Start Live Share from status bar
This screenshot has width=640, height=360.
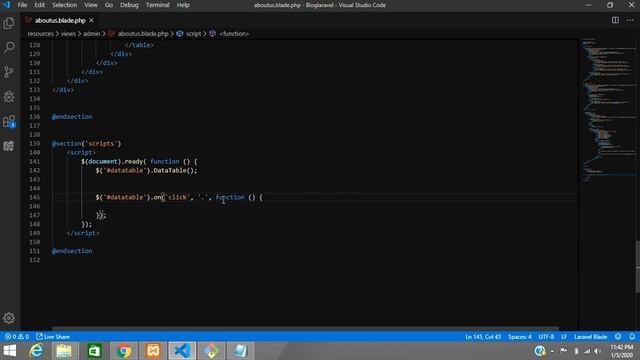click(53, 337)
